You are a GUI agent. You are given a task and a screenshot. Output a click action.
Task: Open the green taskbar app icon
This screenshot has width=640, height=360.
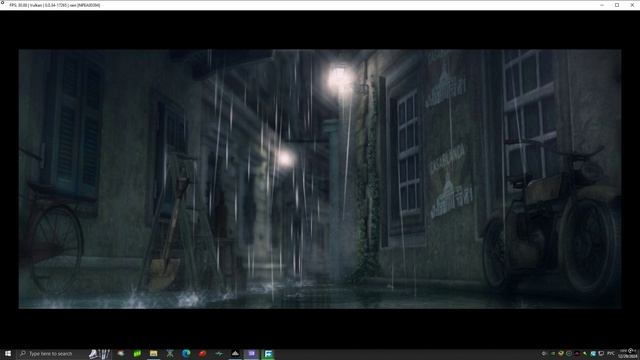point(137,353)
